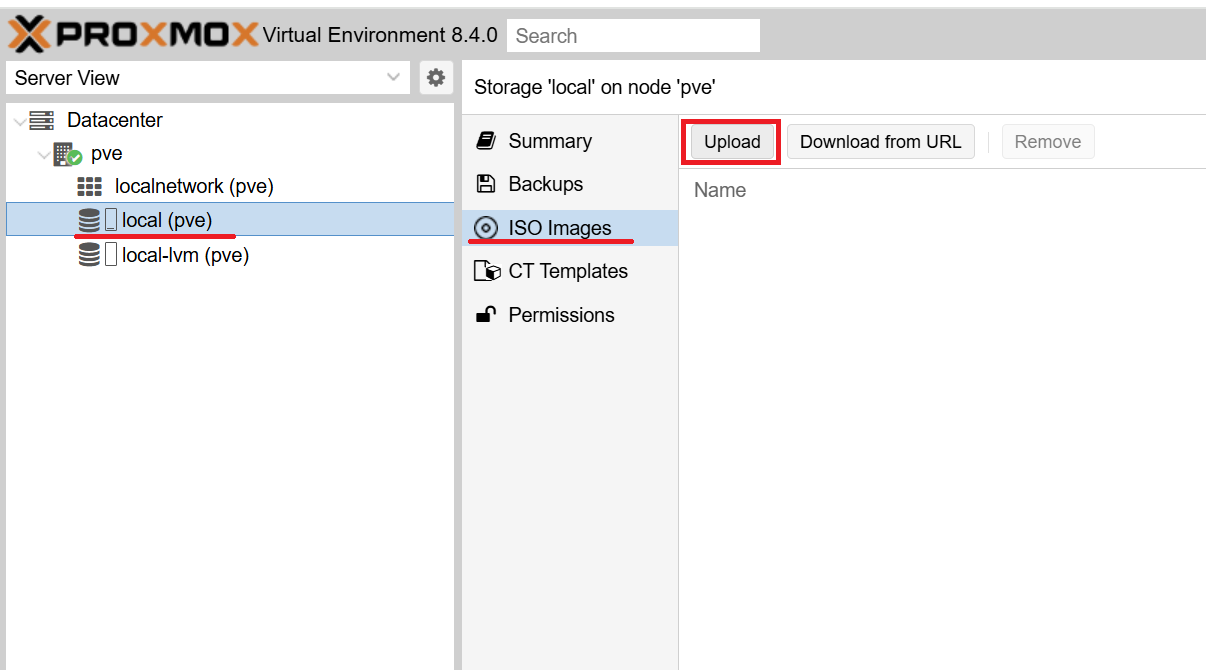This screenshot has height=670, width=1206.
Task: Switch to the ISO Images tab
Action: point(559,228)
